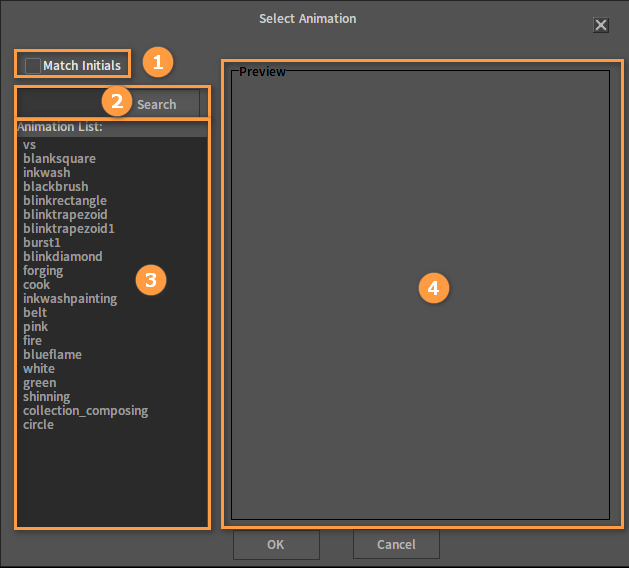Choose the inkwashpainting animation
Screen dimensions: 629x568
tap(70, 299)
